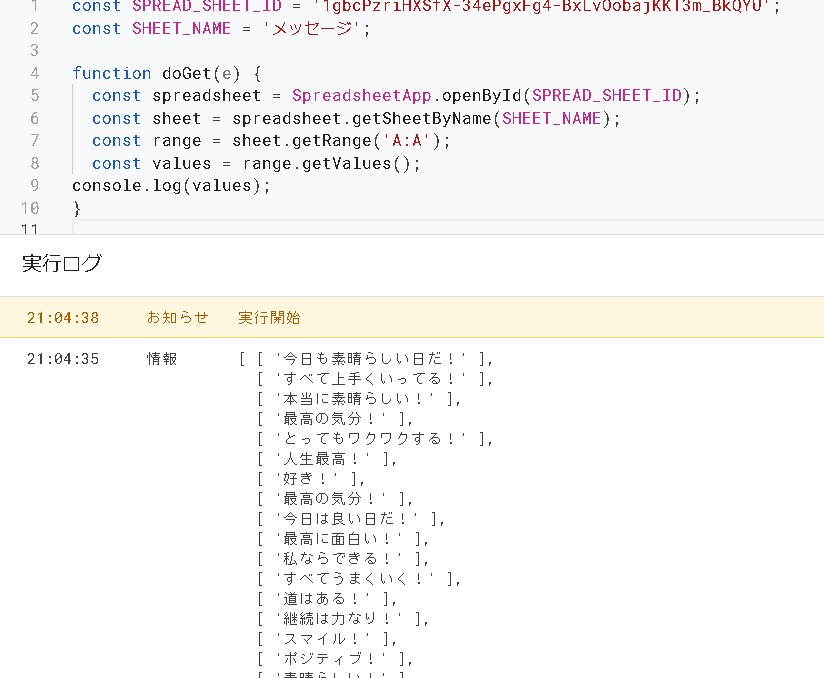Click the '人生最高！' log output entry
Viewport: 824px width, 678px height.
327,459
